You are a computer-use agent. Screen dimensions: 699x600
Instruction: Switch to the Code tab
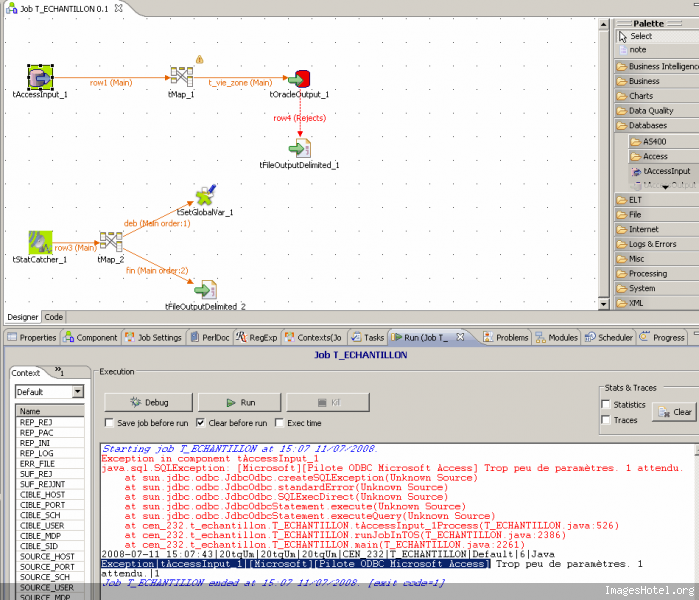click(54, 317)
